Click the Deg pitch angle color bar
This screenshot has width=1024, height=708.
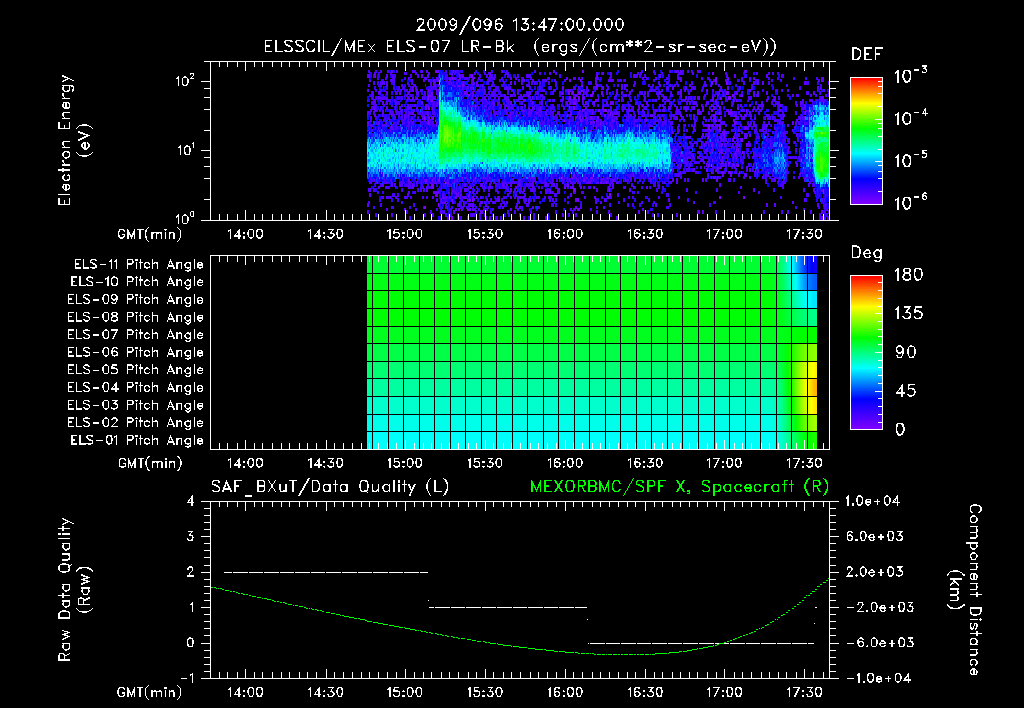pos(866,353)
